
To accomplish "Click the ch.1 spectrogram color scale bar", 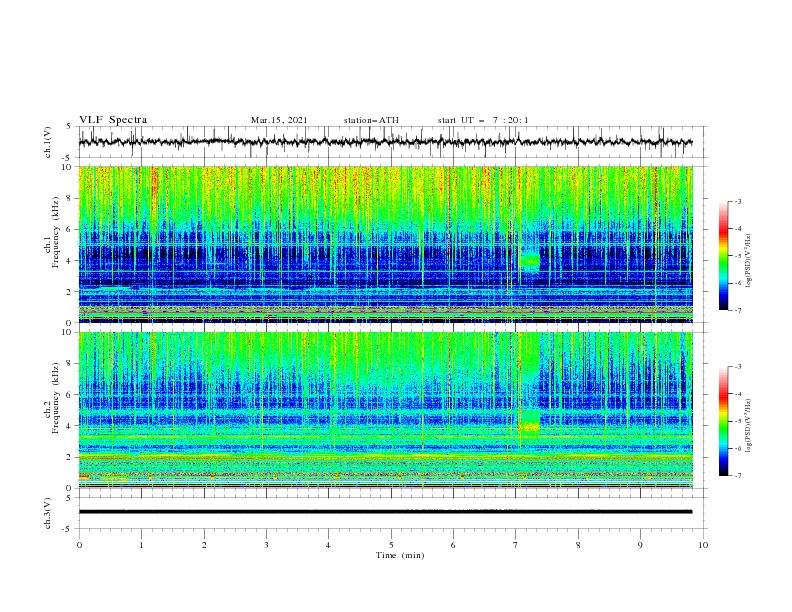I will pos(723,256).
